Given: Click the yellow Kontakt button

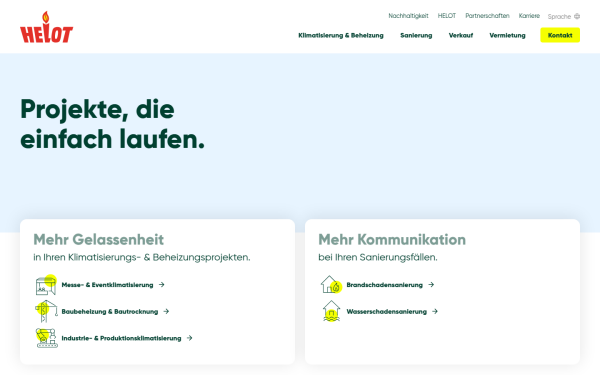Looking at the screenshot, I should click(560, 35).
